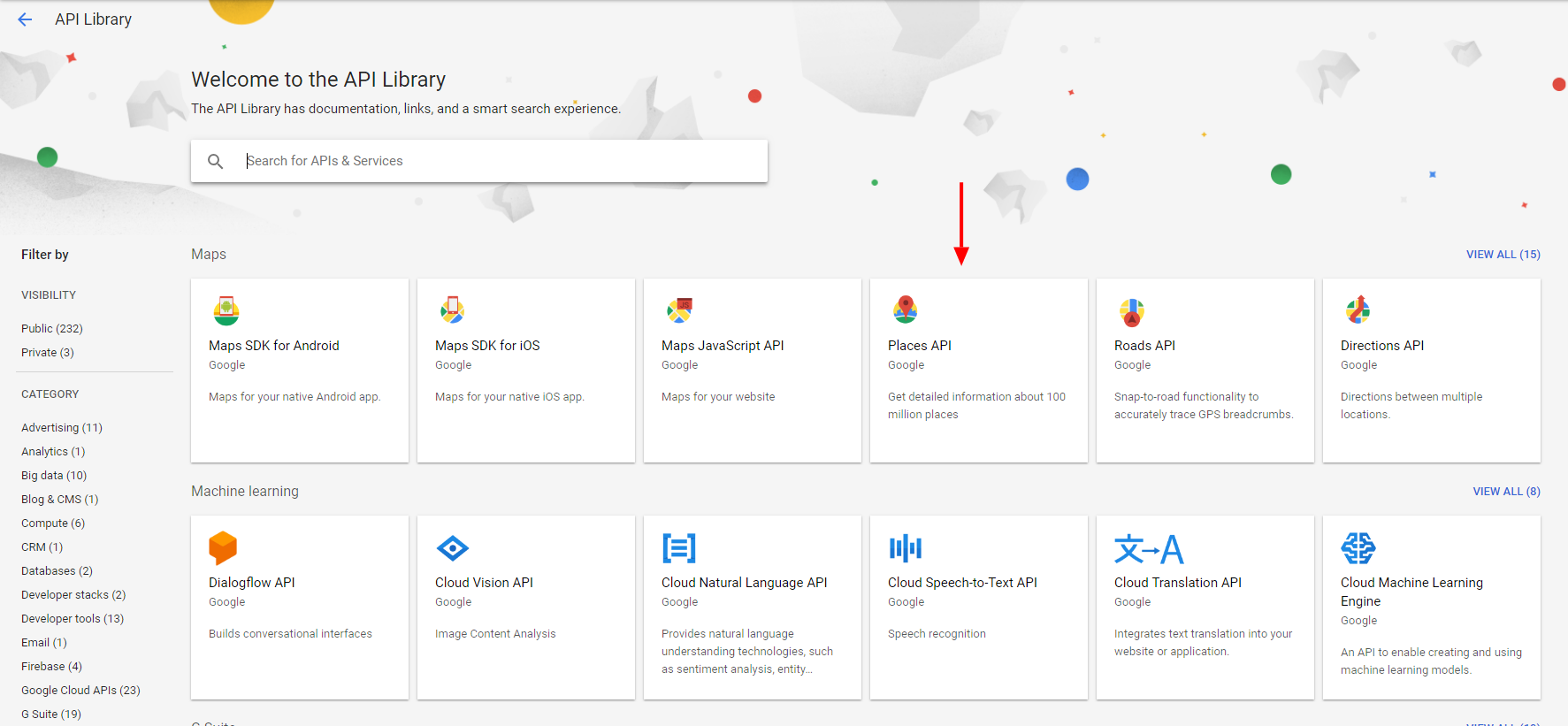Click 'An API to enable creating' description
This screenshot has width=1568, height=726.
(1431, 661)
